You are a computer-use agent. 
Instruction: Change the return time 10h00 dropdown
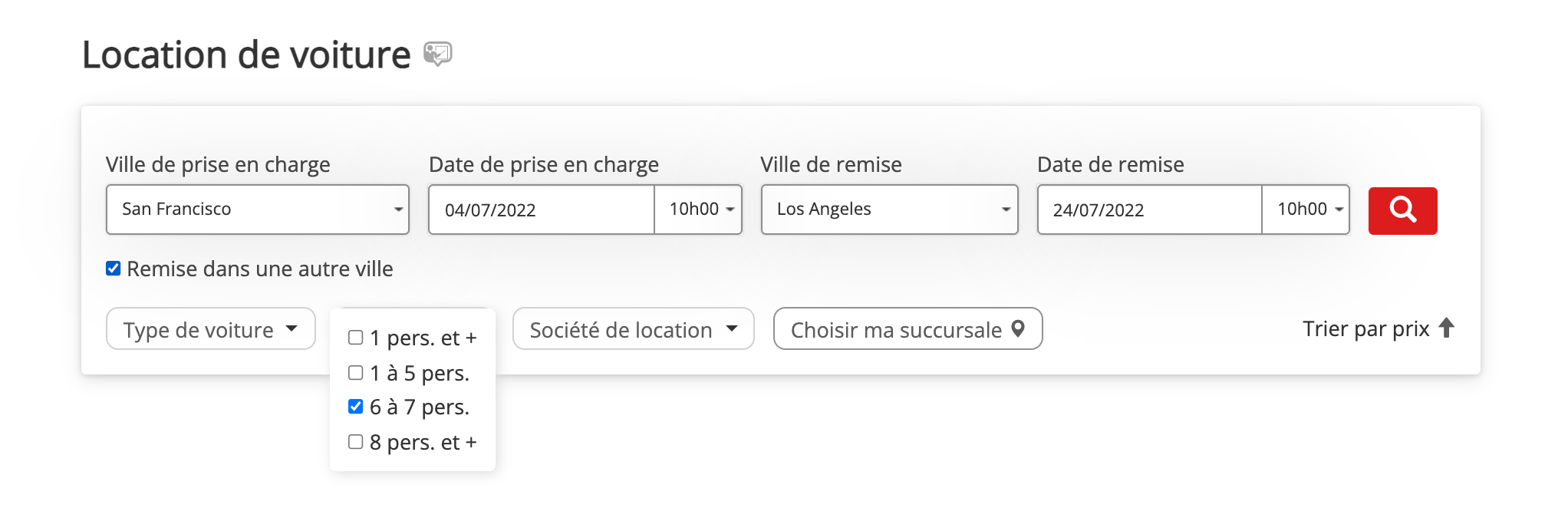coord(1306,209)
